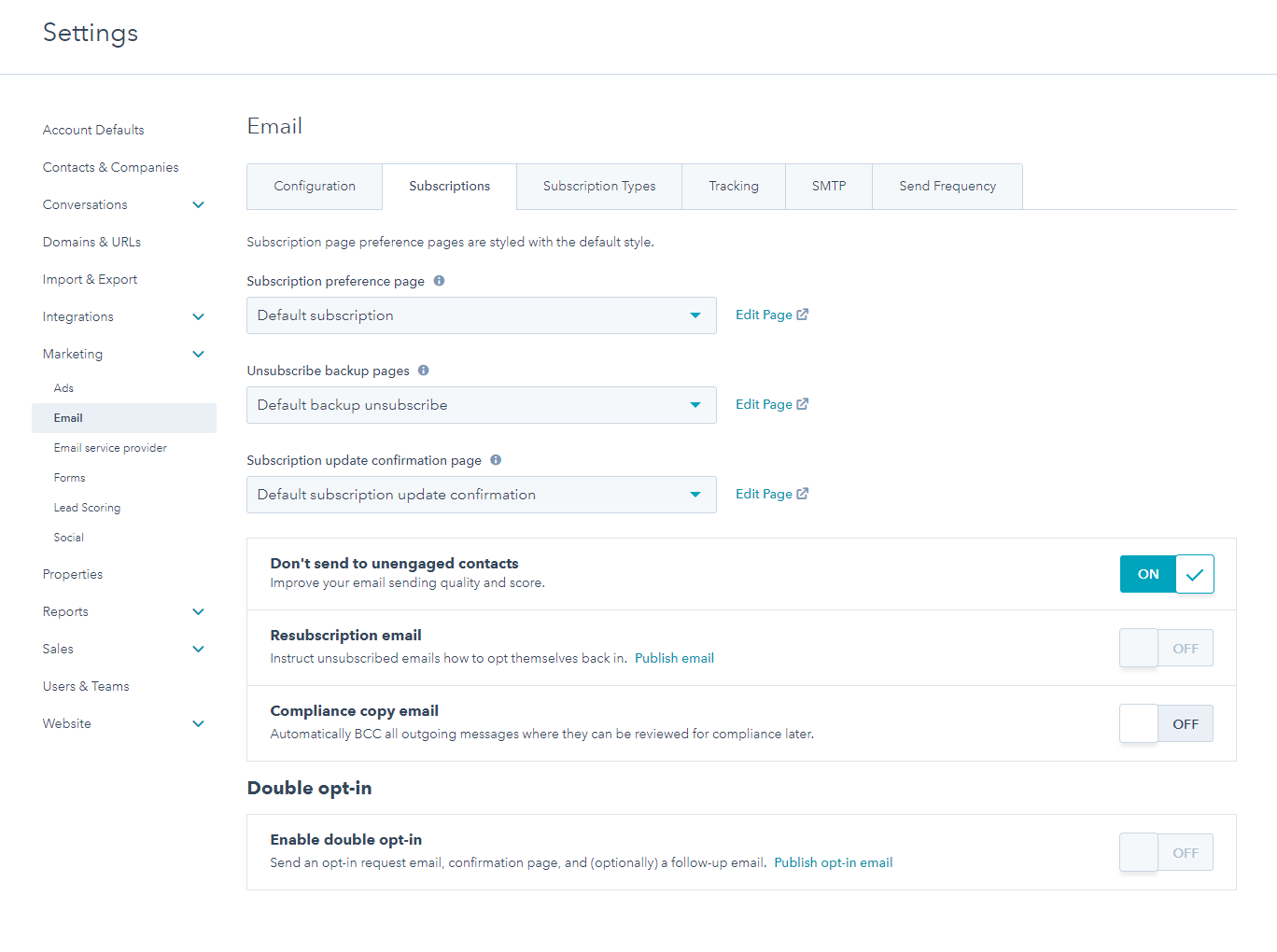Expand the Sales sidebar section
Screen dimensions: 1277x952
(x=198, y=649)
